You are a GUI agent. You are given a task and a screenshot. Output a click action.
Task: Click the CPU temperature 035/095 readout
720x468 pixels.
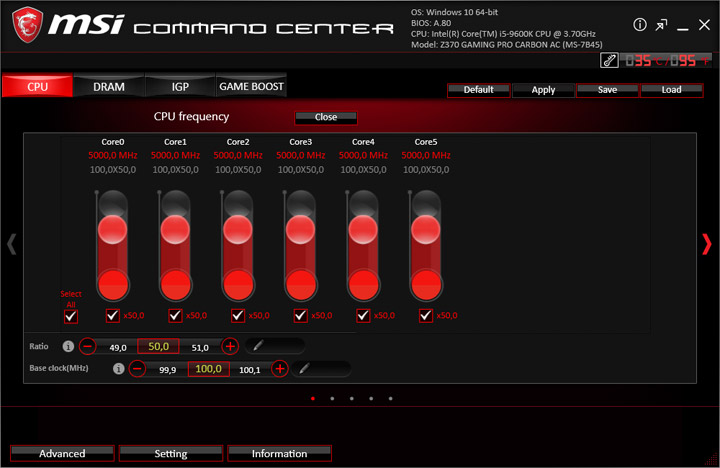666,60
